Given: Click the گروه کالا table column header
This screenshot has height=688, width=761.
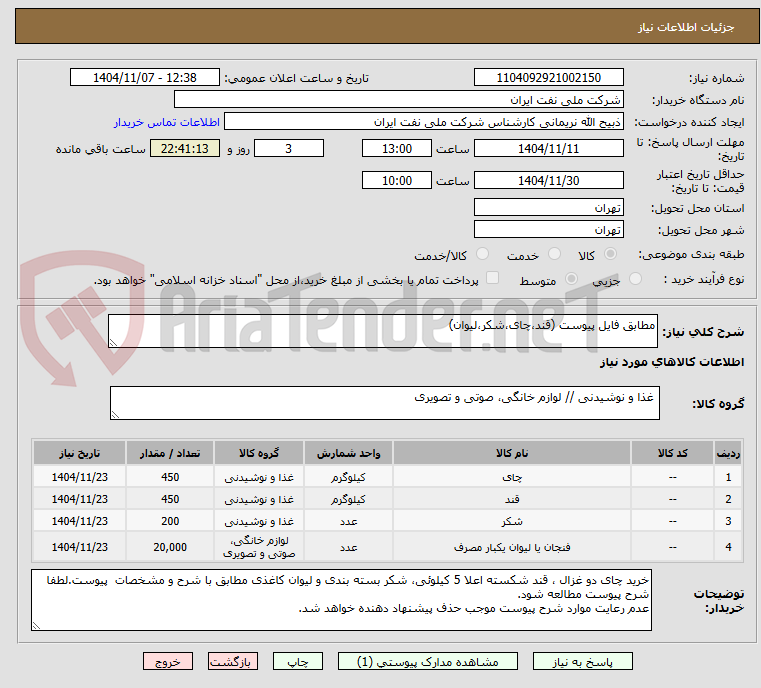Looking at the screenshot, I should pos(259,453).
